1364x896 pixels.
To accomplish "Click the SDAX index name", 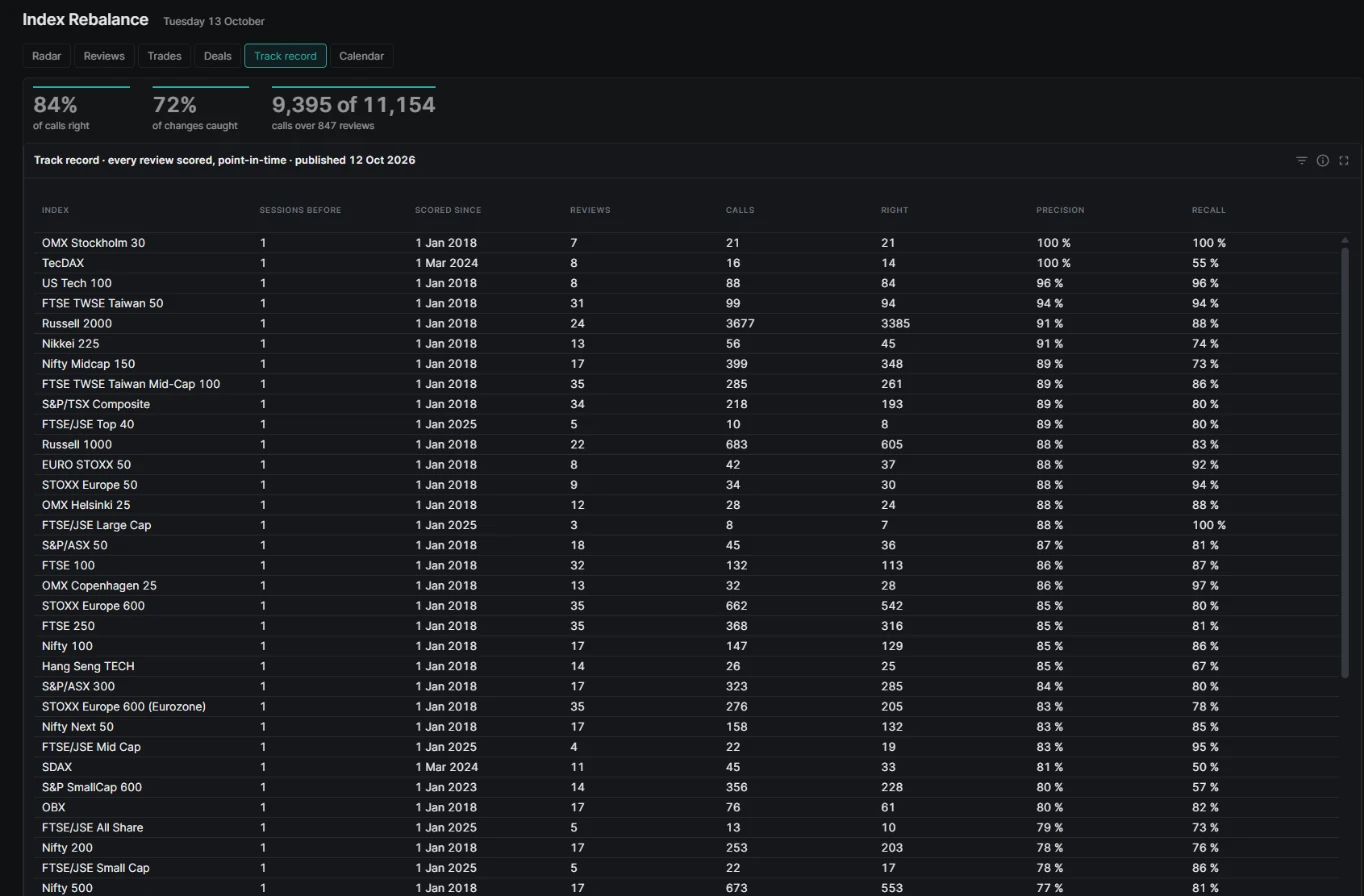I will pos(57,767).
